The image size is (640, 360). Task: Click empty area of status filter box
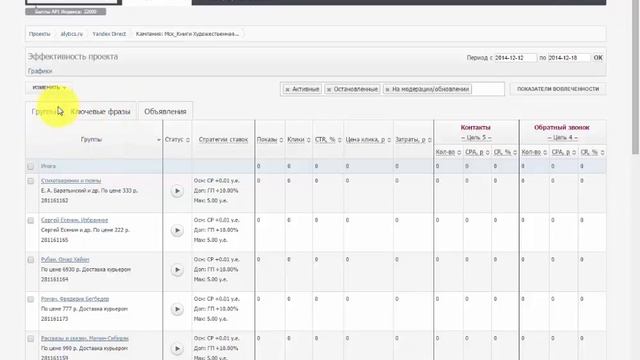488,89
